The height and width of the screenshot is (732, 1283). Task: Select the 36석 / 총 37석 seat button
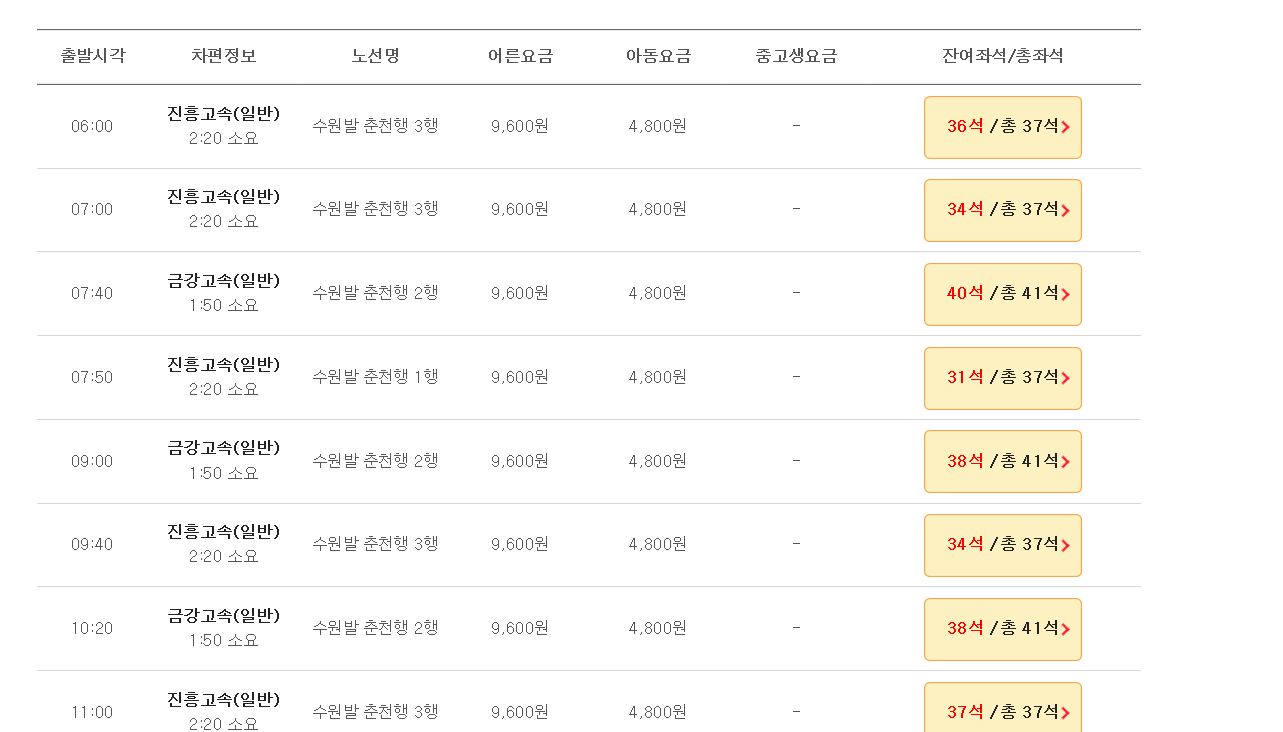coord(1002,127)
